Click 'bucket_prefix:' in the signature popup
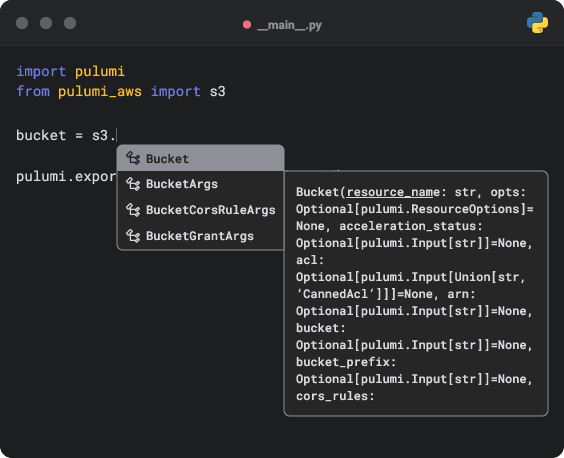Viewport: 564px width, 458px height. [x=346, y=362]
